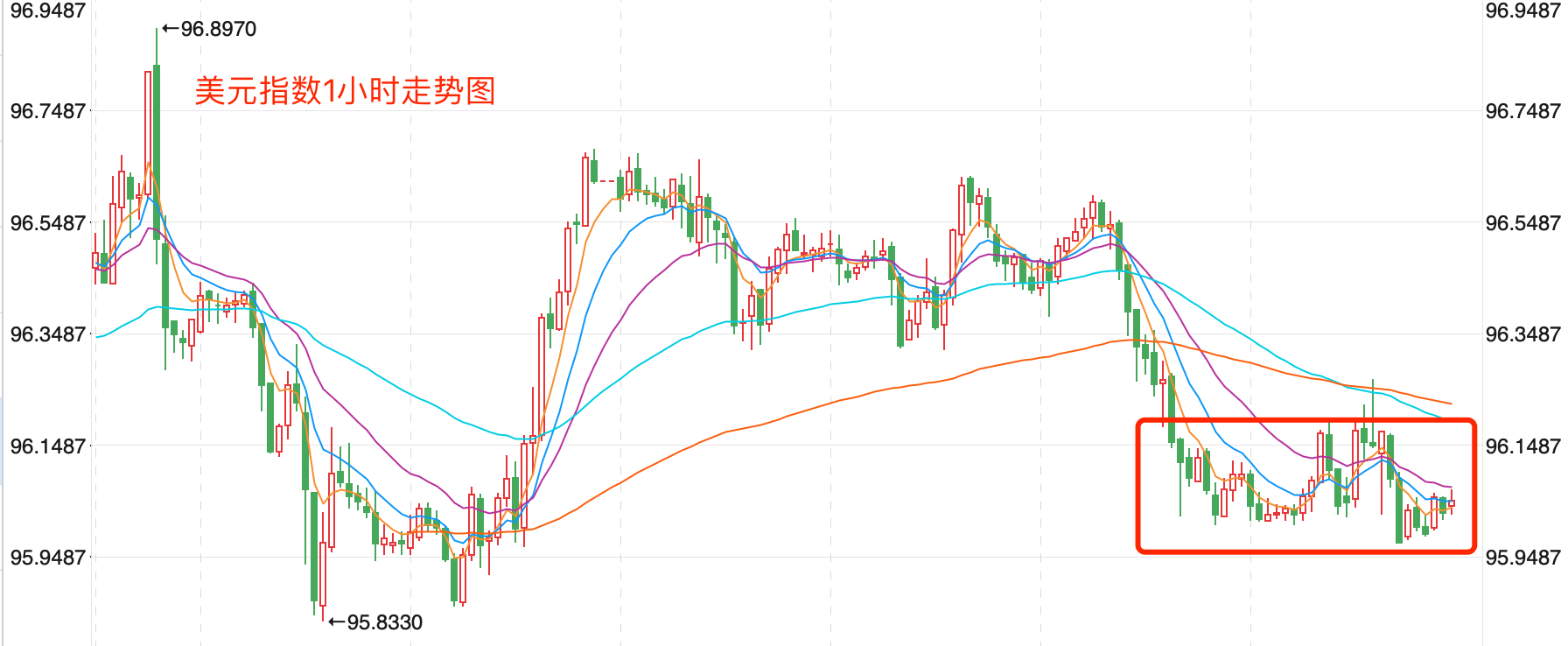Click the 95.8330 low price annotation
Image resolution: width=1568 pixels, height=646 pixels.
pyautogui.click(x=385, y=622)
